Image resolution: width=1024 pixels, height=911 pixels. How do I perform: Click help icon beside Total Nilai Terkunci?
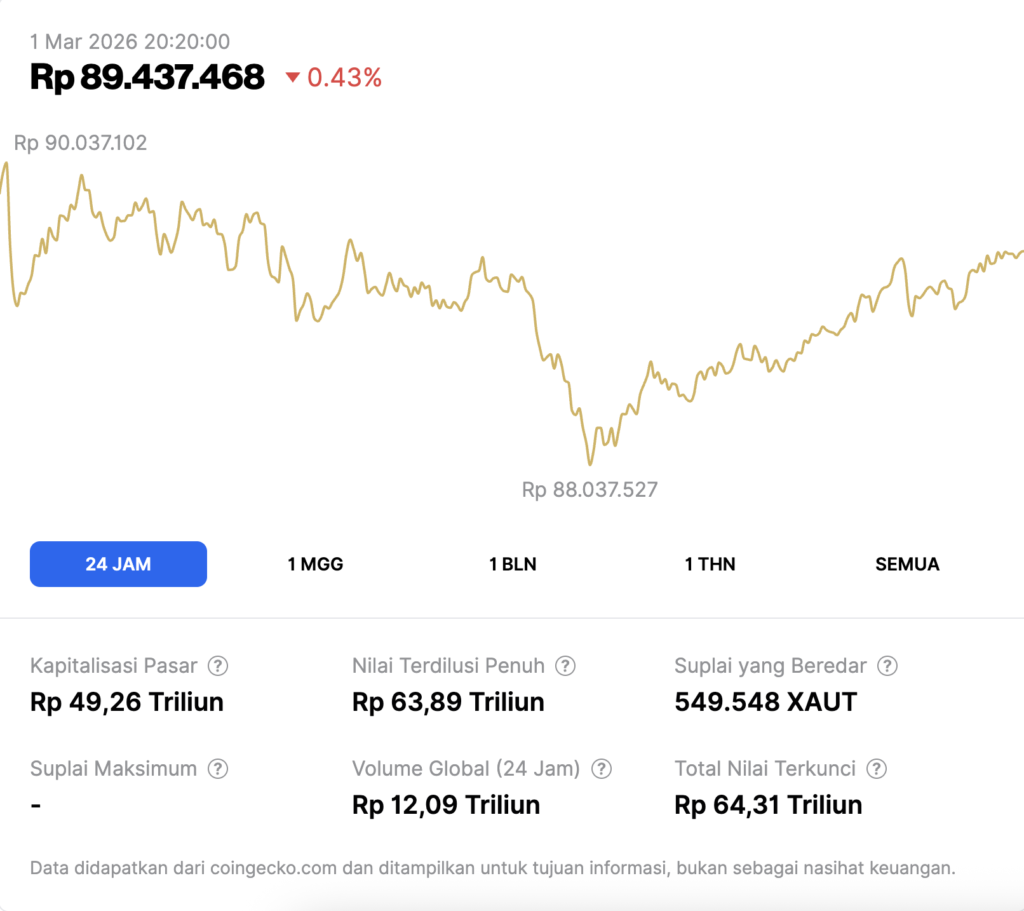876,769
